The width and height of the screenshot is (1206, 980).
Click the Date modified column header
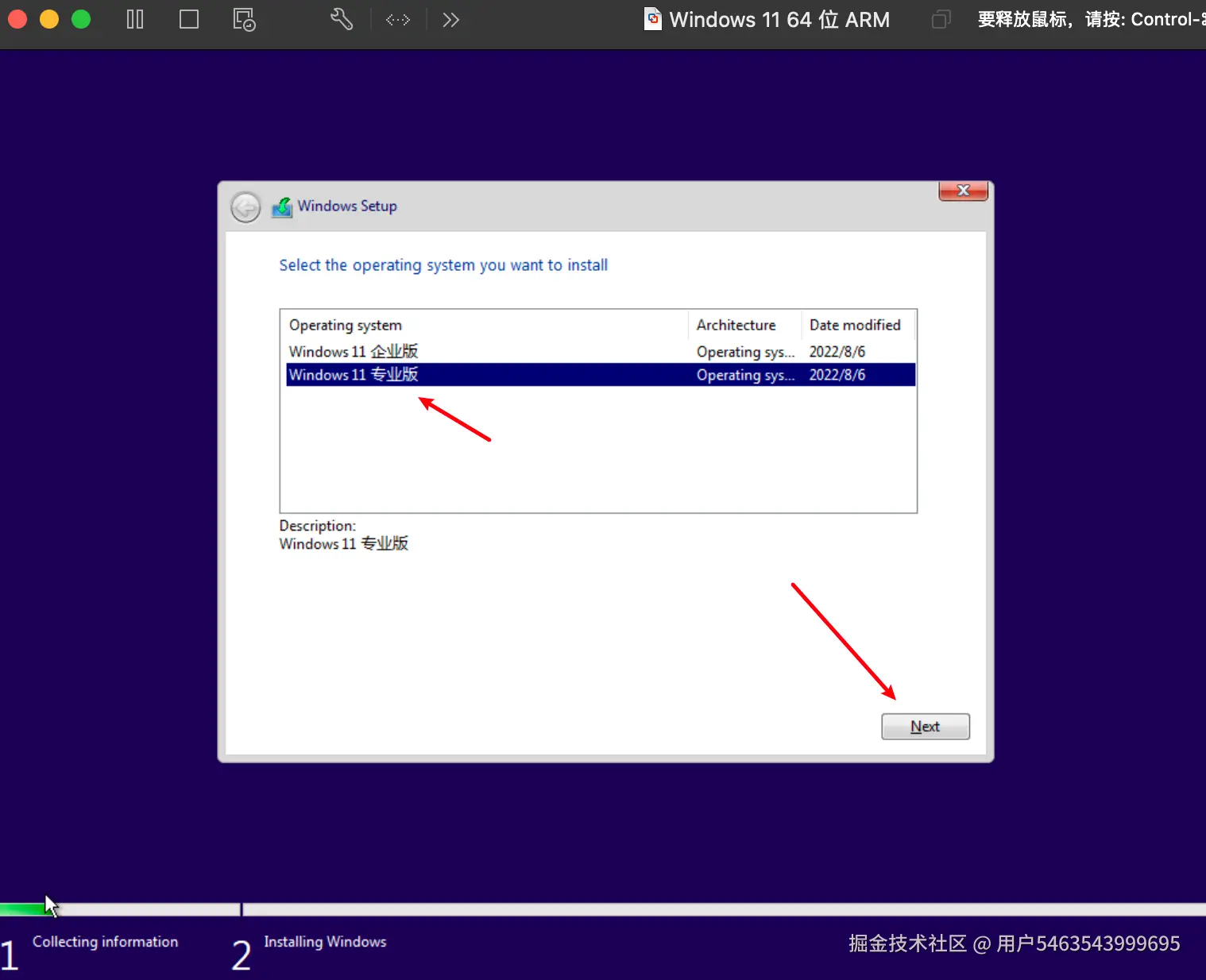(x=857, y=325)
